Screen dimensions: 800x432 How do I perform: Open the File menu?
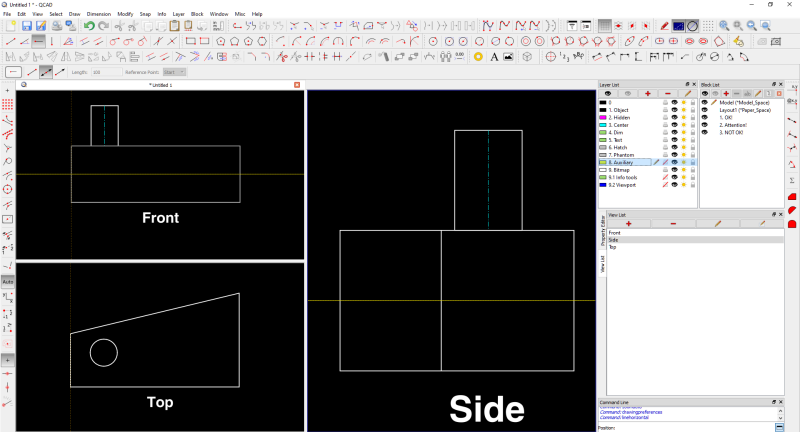click(7, 14)
